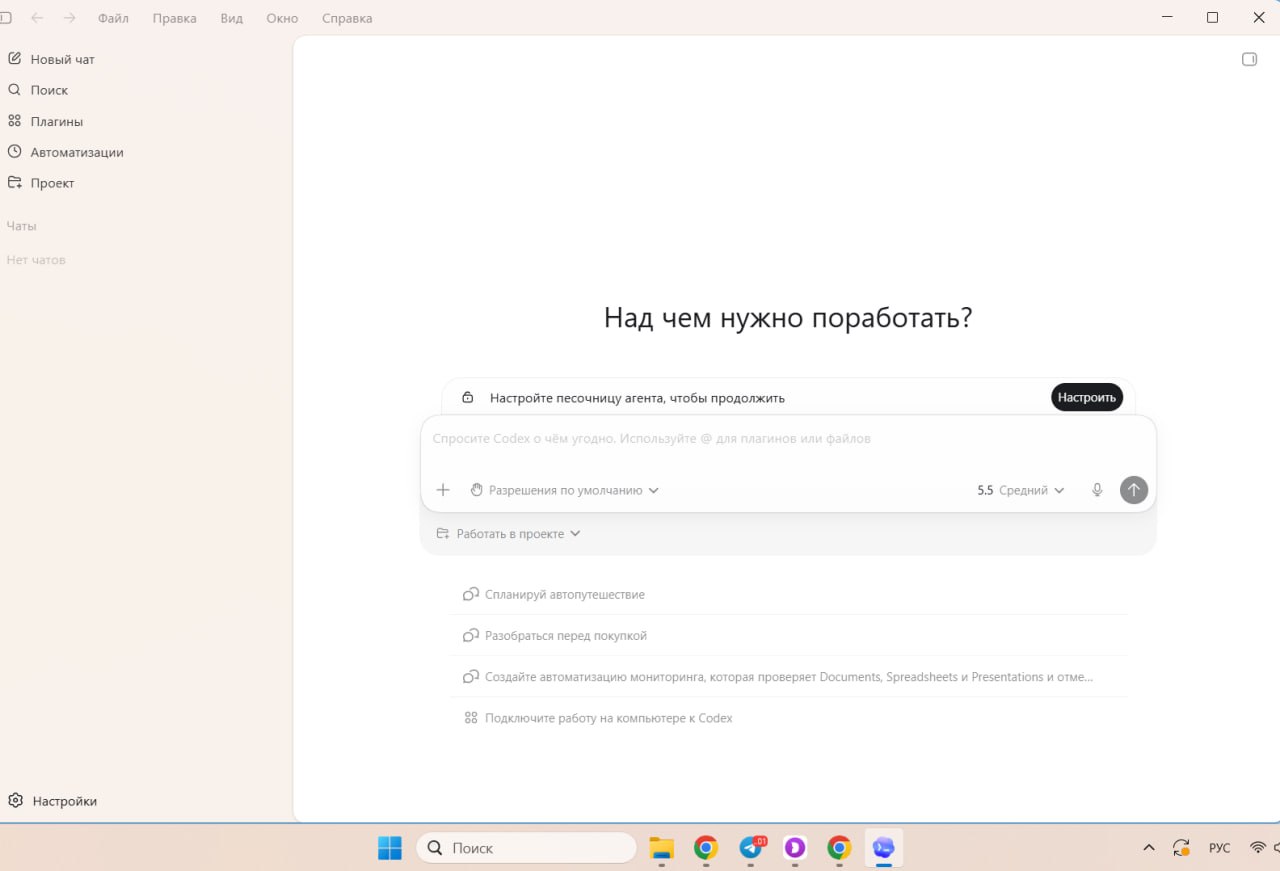
Task: Open Новый чат from the sidebar
Action: [x=62, y=59]
